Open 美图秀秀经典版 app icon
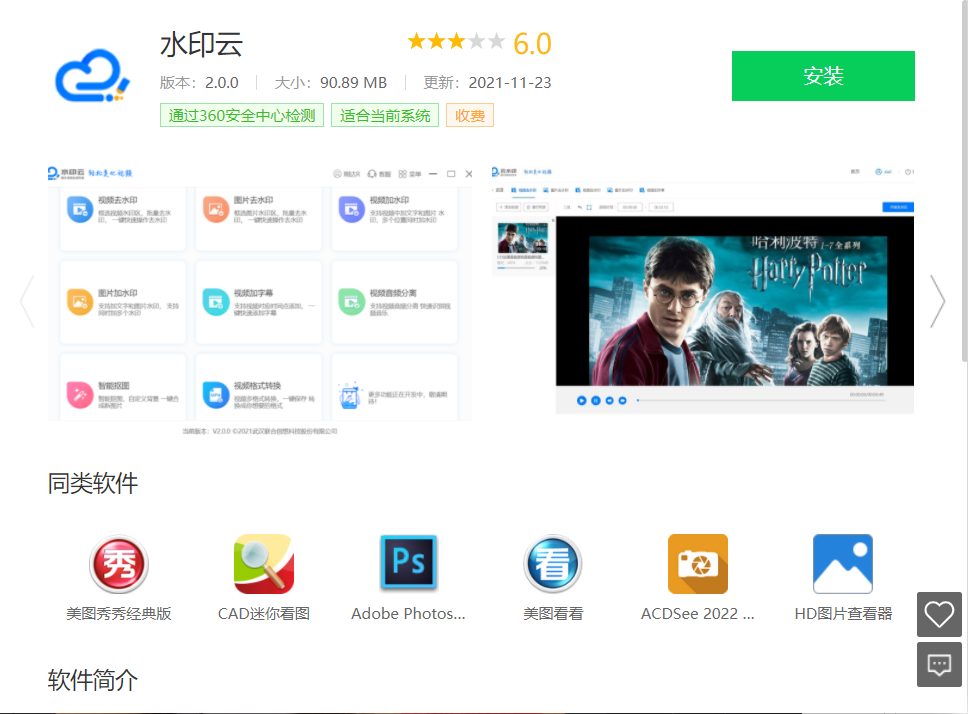The width and height of the screenshot is (968, 714). tap(119, 564)
